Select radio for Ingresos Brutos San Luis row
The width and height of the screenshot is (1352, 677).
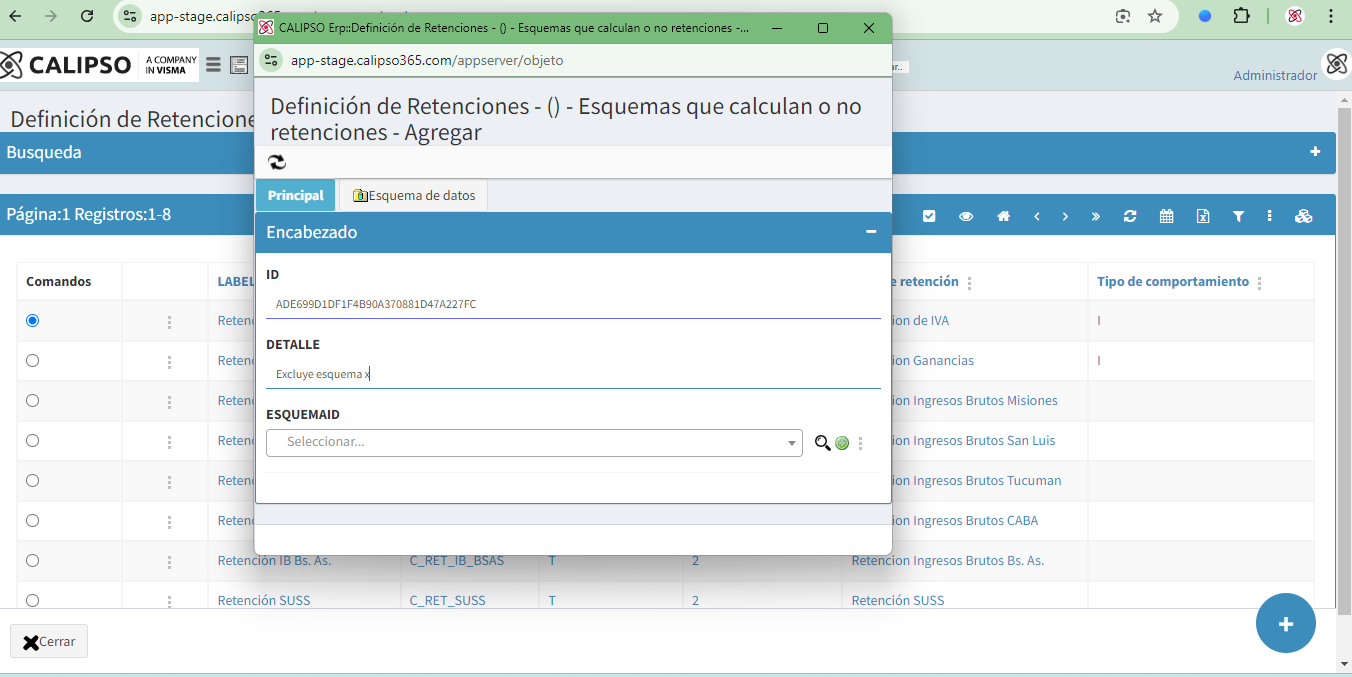[x=33, y=440]
